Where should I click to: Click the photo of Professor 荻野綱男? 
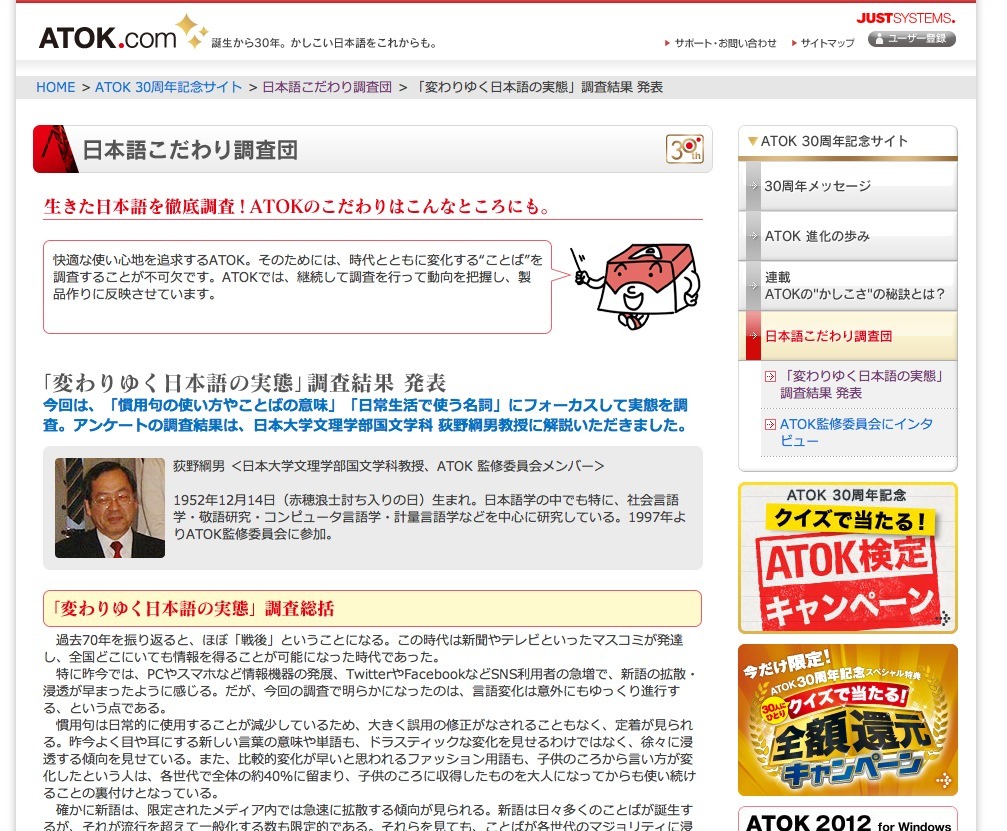click(x=110, y=507)
